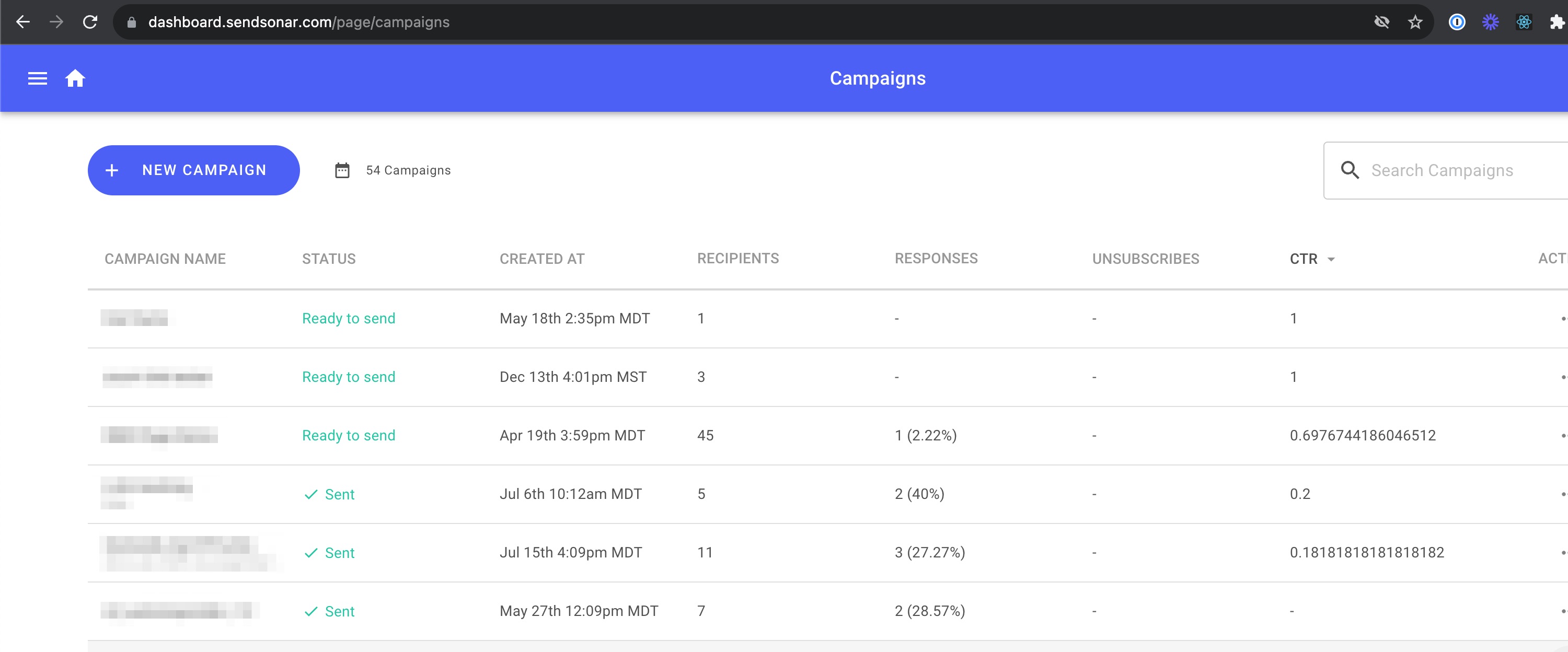Click the browser back arrow

(x=23, y=22)
